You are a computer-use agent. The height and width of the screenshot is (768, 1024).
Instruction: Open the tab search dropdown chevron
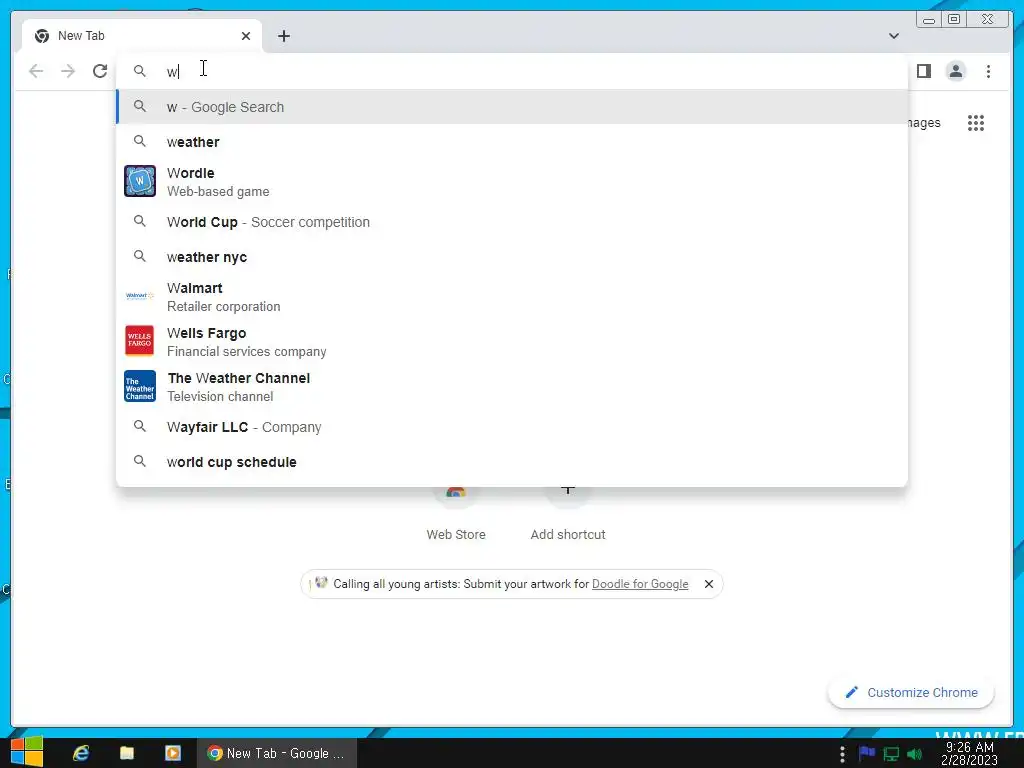[x=894, y=36]
